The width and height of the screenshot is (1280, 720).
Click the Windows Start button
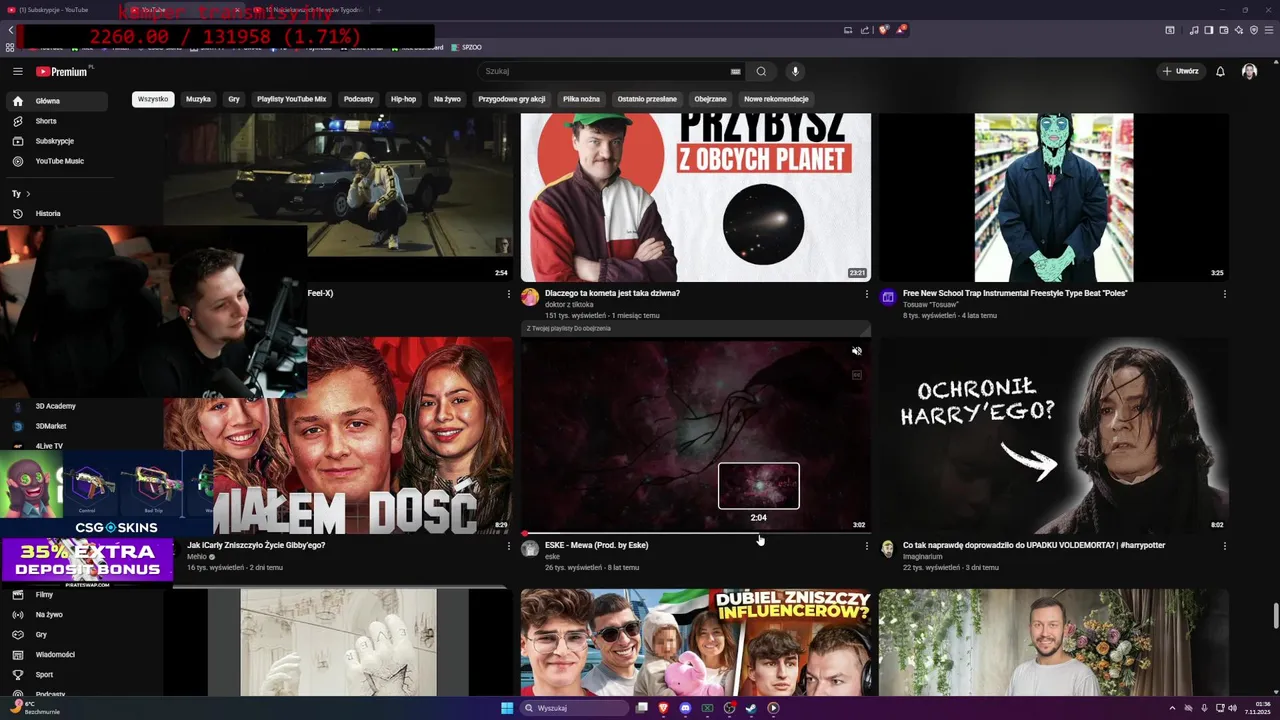(507, 708)
